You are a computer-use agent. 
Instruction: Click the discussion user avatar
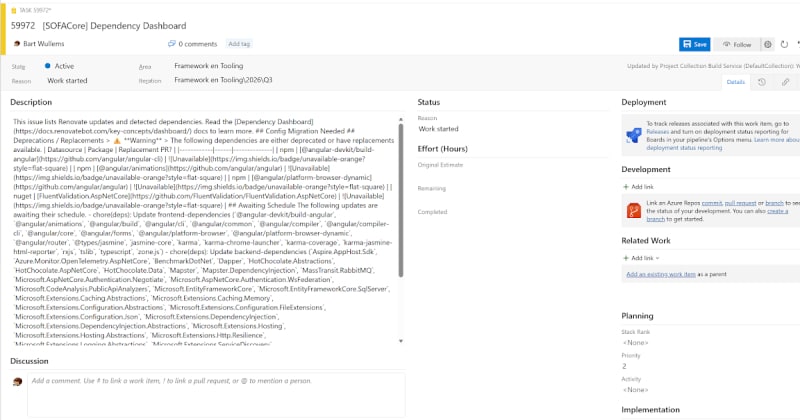coord(17,381)
